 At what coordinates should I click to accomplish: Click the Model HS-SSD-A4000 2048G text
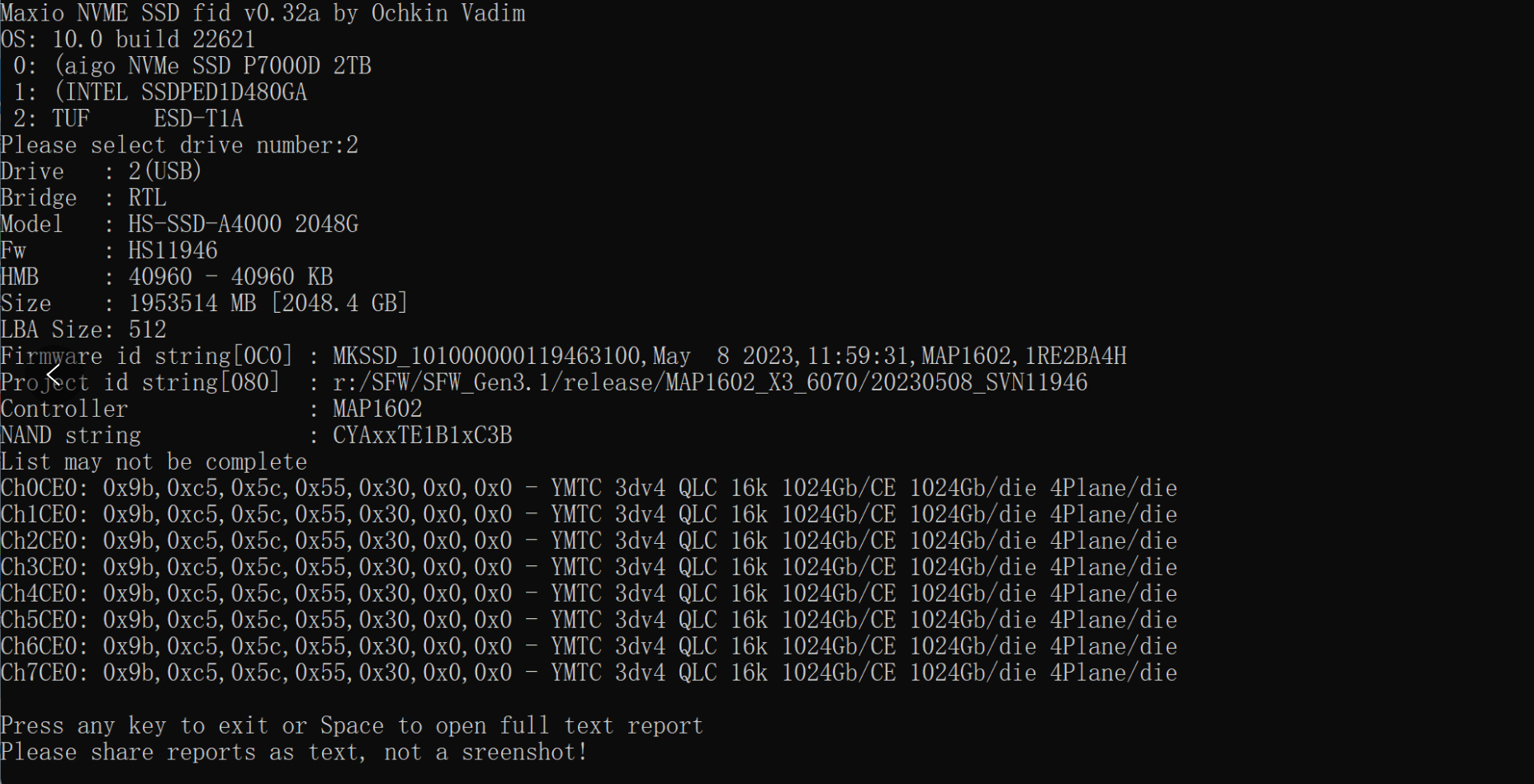point(243,224)
